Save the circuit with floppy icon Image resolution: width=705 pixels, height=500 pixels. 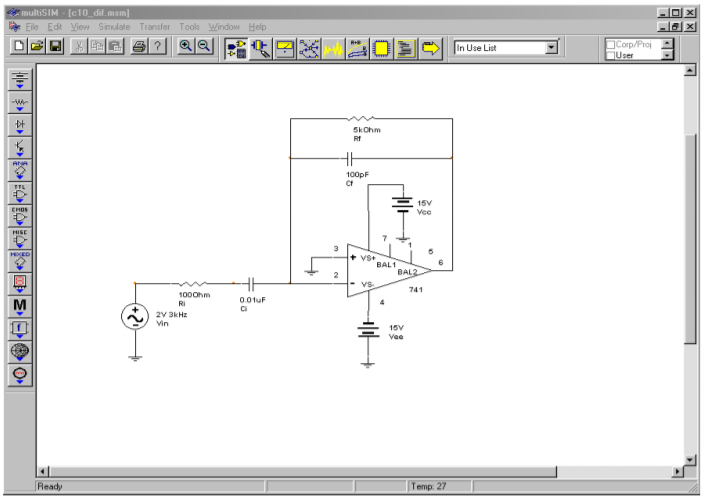pyautogui.click(x=55, y=47)
